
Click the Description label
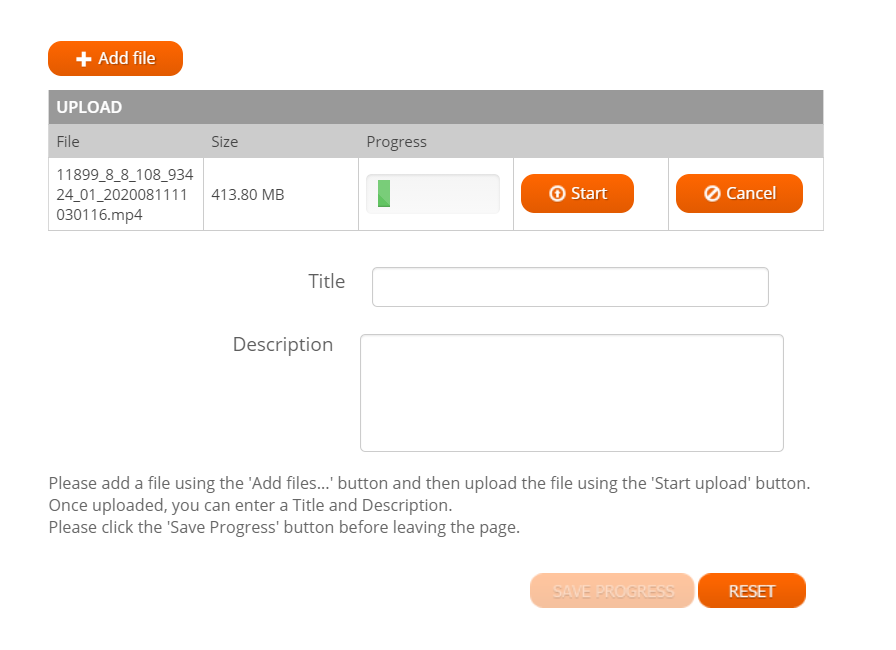(x=283, y=344)
